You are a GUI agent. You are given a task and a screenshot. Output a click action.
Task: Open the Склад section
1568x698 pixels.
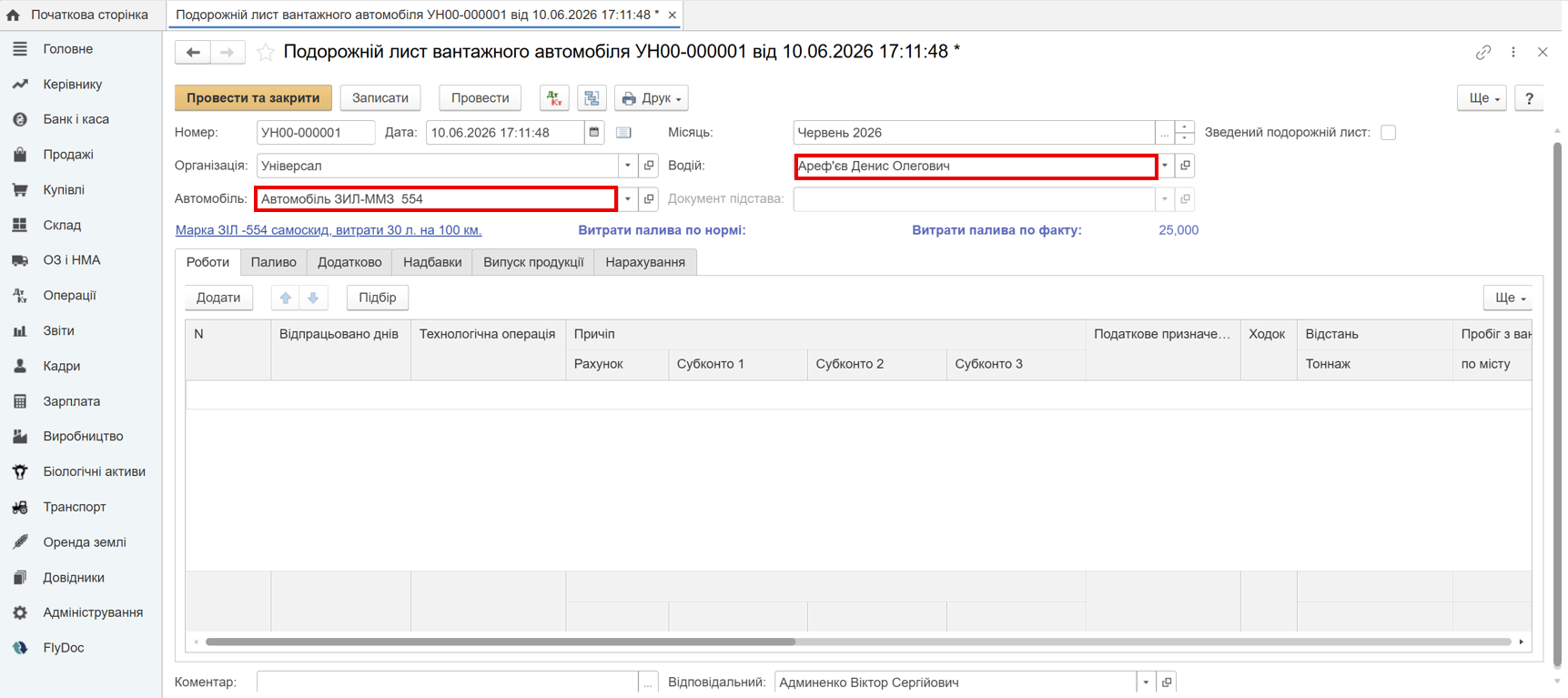click(62, 225)
